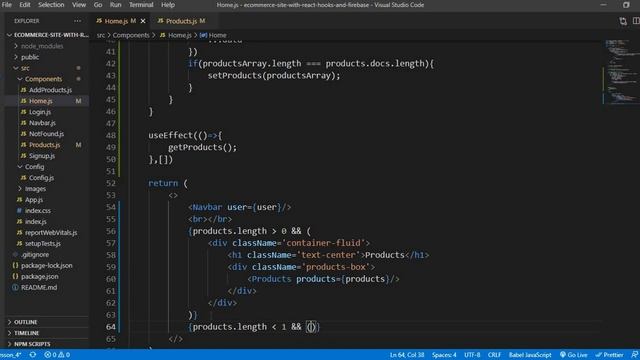Place cursor on getProducts(); line
Image resolution: width=640 pixels, height=360 pixels.
tap(202, 147)
